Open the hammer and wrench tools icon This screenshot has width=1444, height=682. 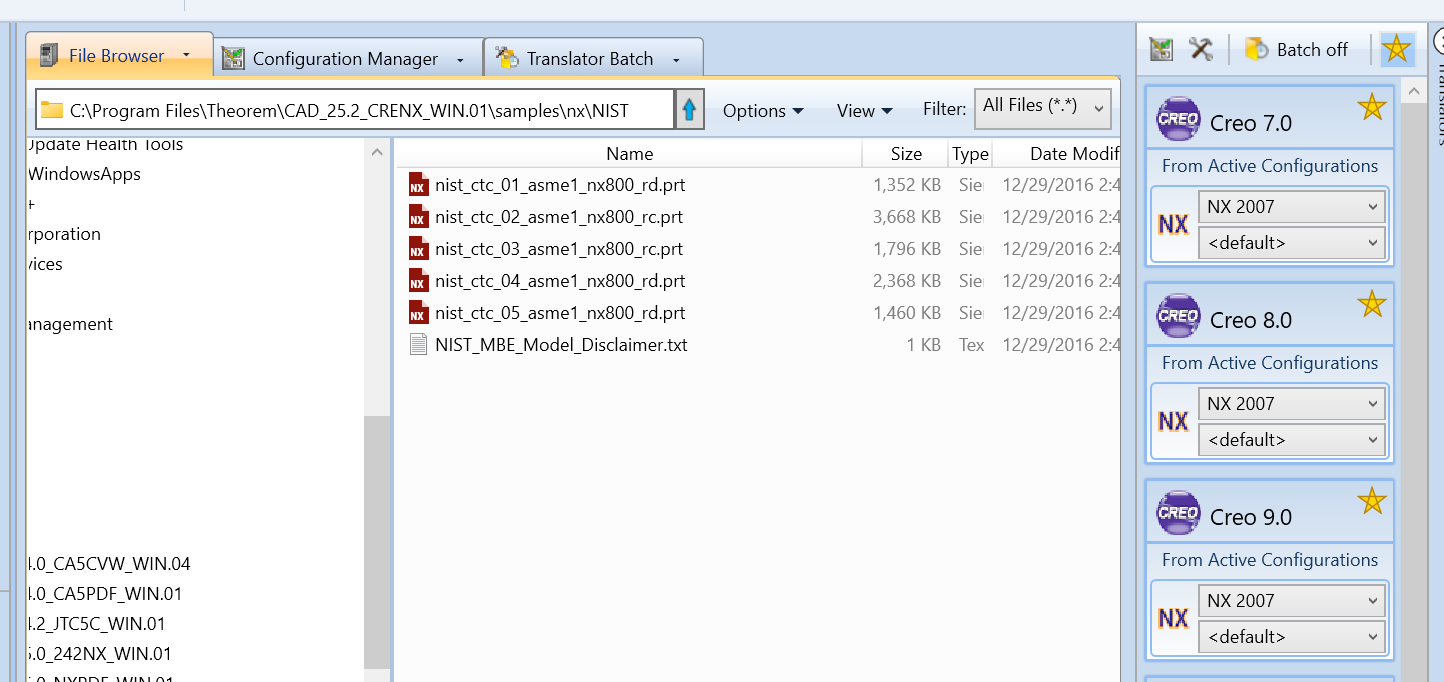click(1201, 49)
